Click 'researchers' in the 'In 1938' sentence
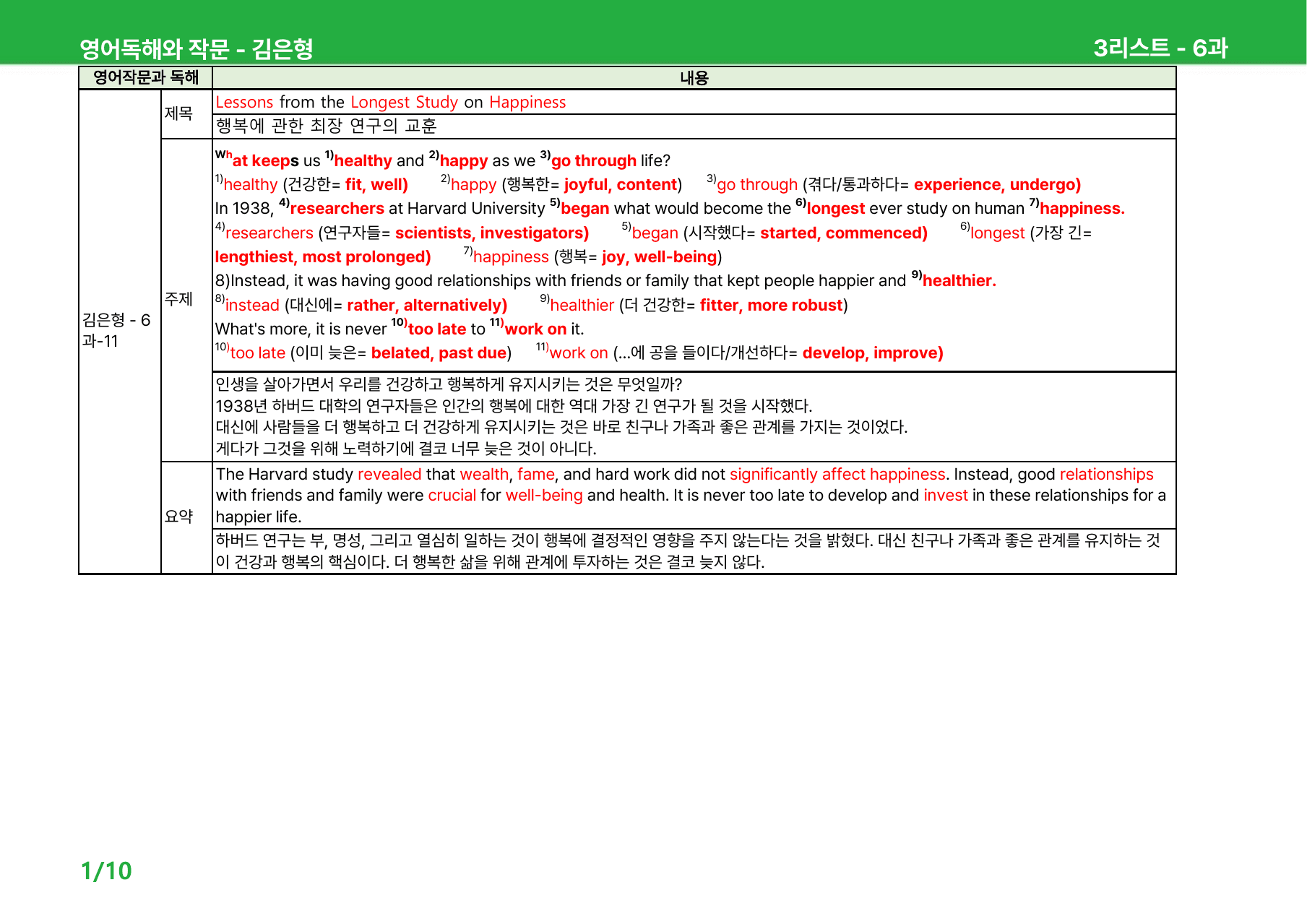This screenshot has height=924, width=1307. [337, 209]
